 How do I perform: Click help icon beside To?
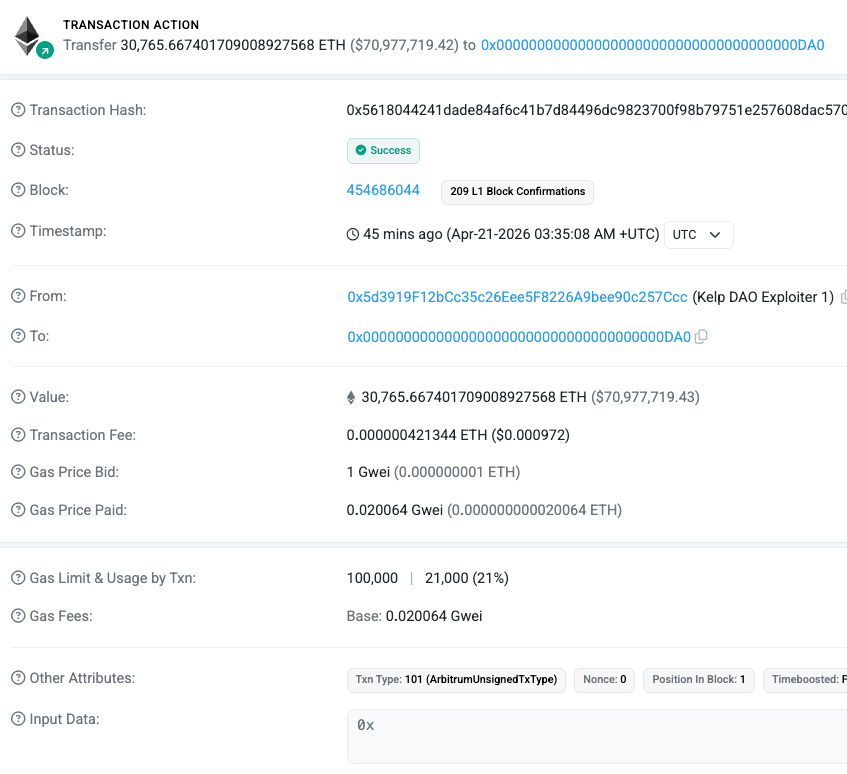pos(18,335)
